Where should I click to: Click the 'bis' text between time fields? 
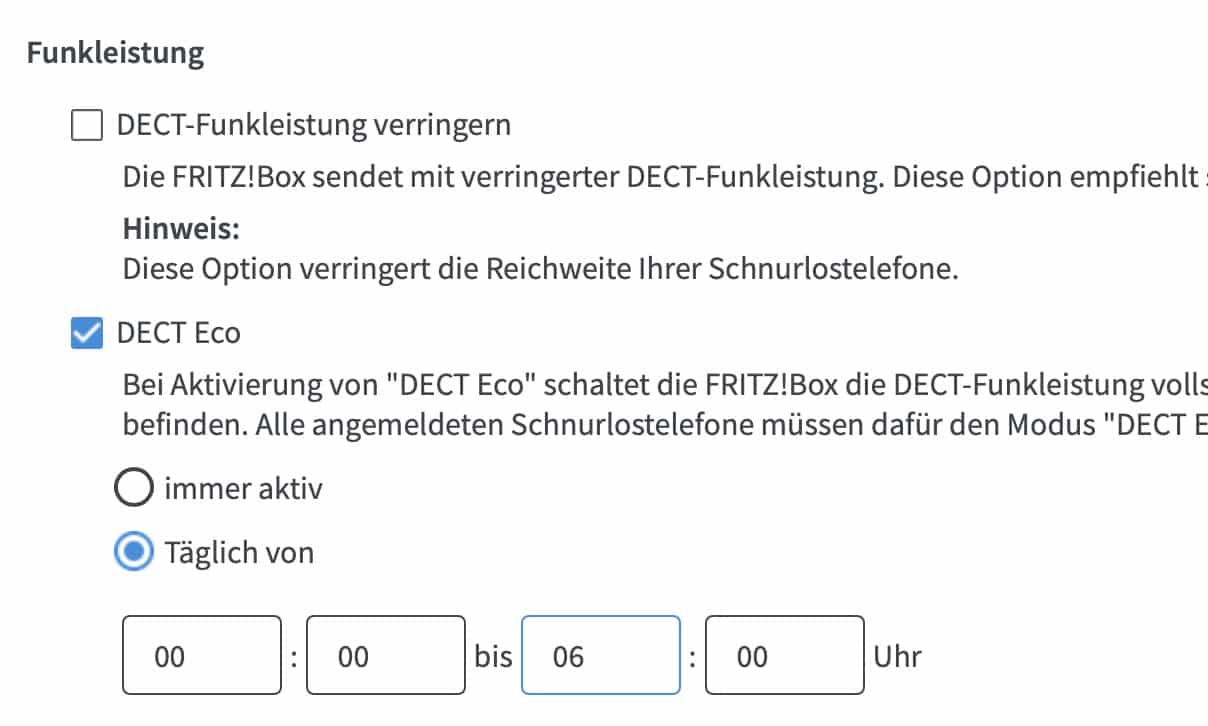(x=493, y=657)
